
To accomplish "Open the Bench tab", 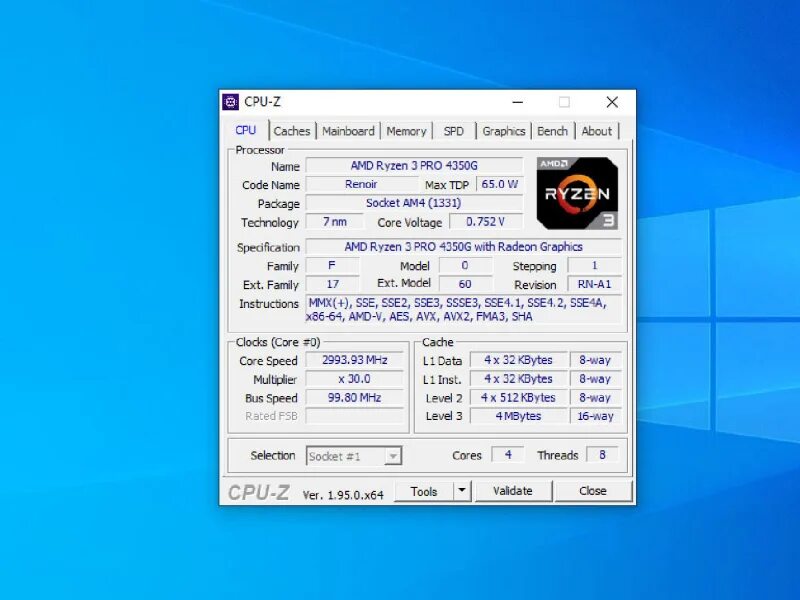I will pyautogui.click(x=552, y=131).
